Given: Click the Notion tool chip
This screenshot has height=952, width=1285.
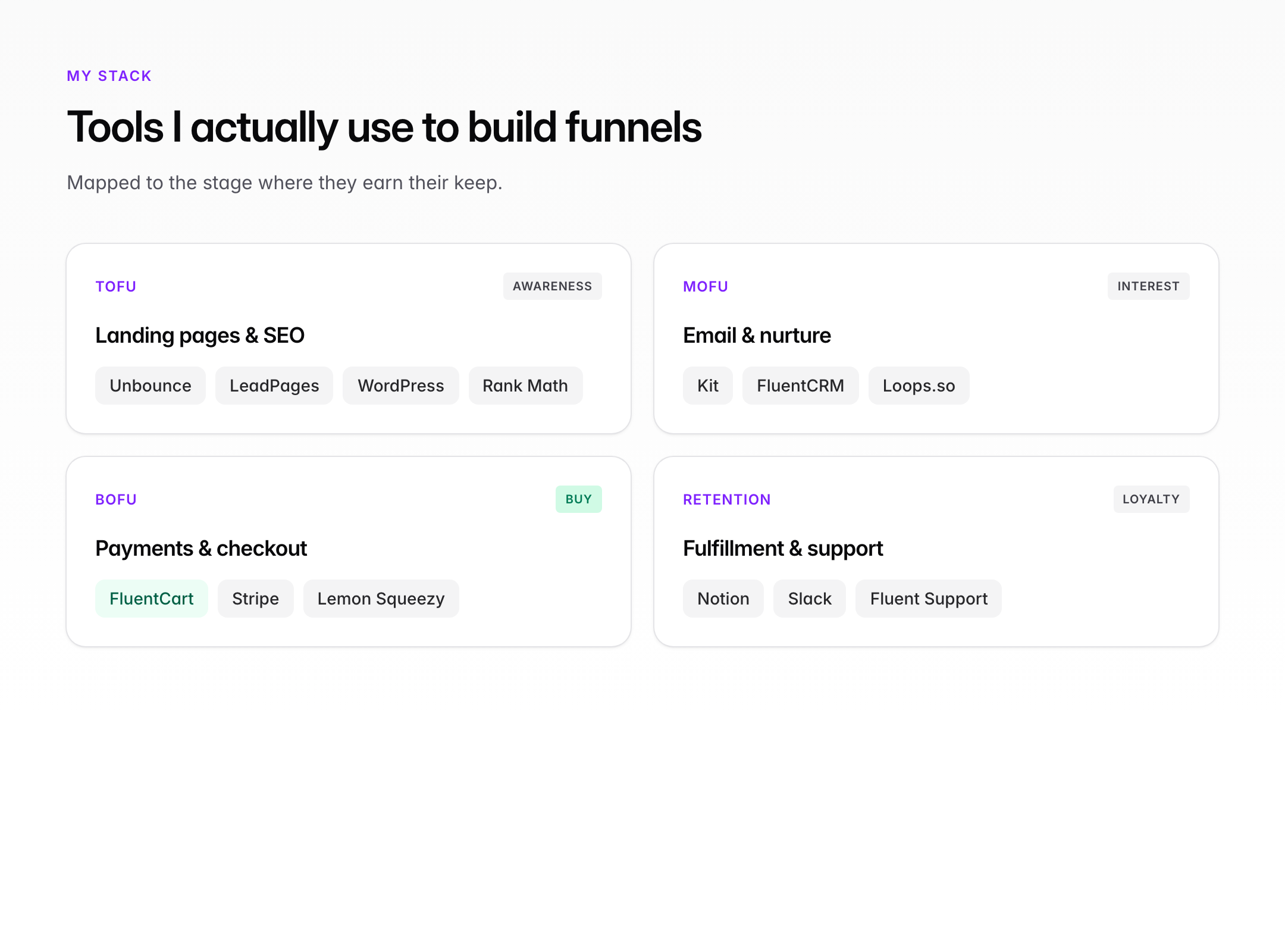Looking at the screenshot, I should (x=723, y=599).
